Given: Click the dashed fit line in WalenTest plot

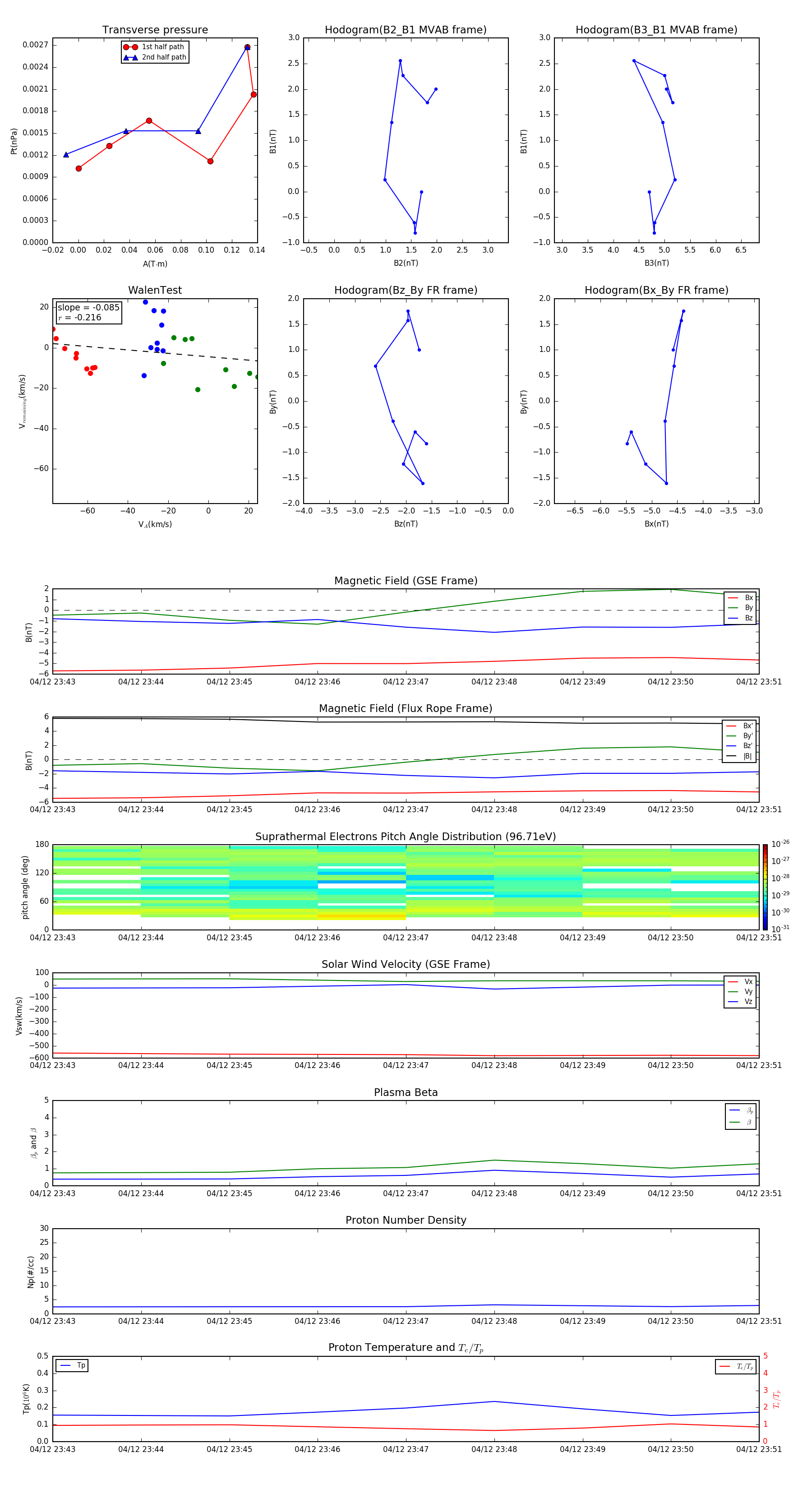Looking at the screenshot, I should point(155,352).
